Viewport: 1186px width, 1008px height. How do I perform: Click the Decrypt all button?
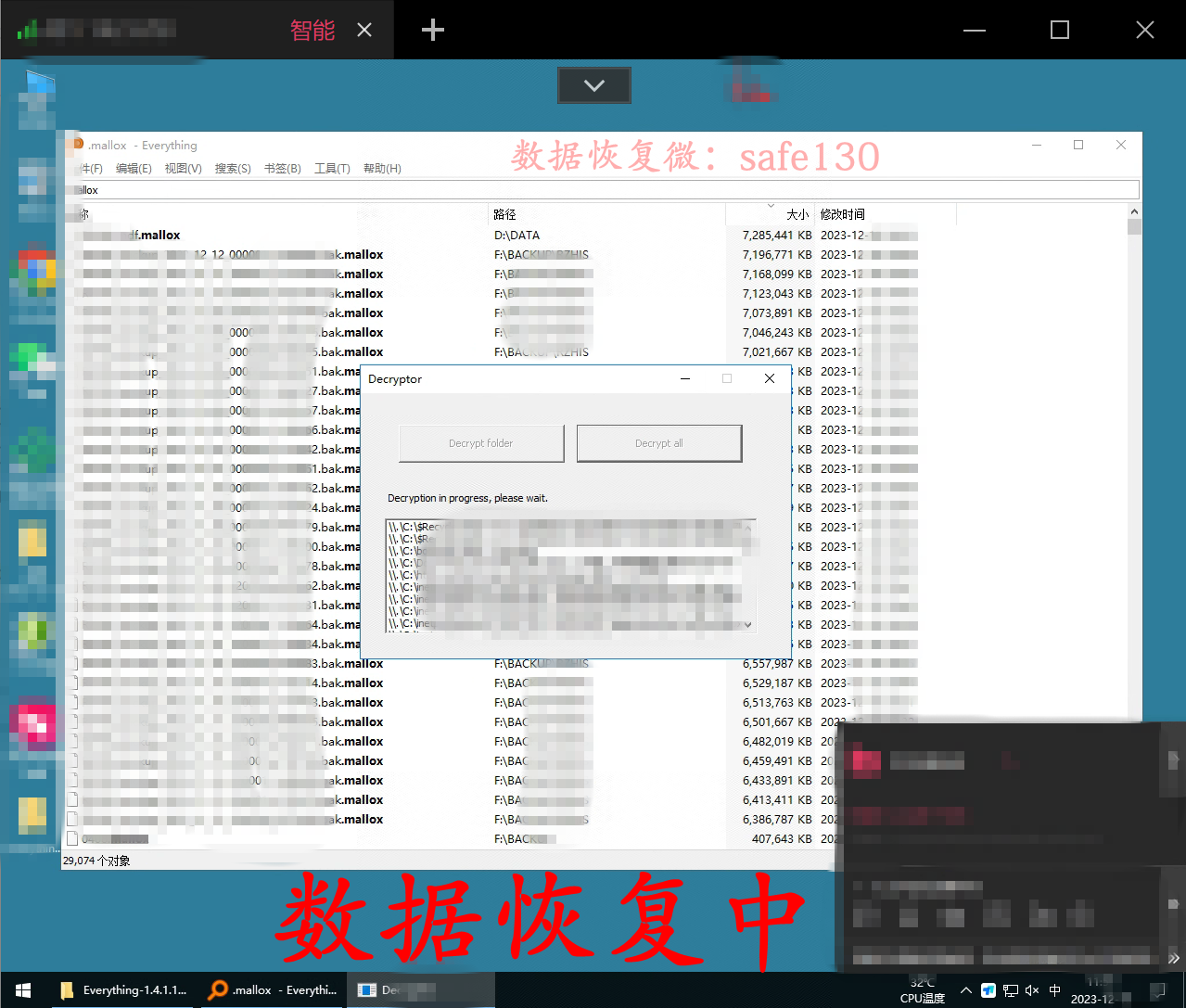(x=659, y=443)
